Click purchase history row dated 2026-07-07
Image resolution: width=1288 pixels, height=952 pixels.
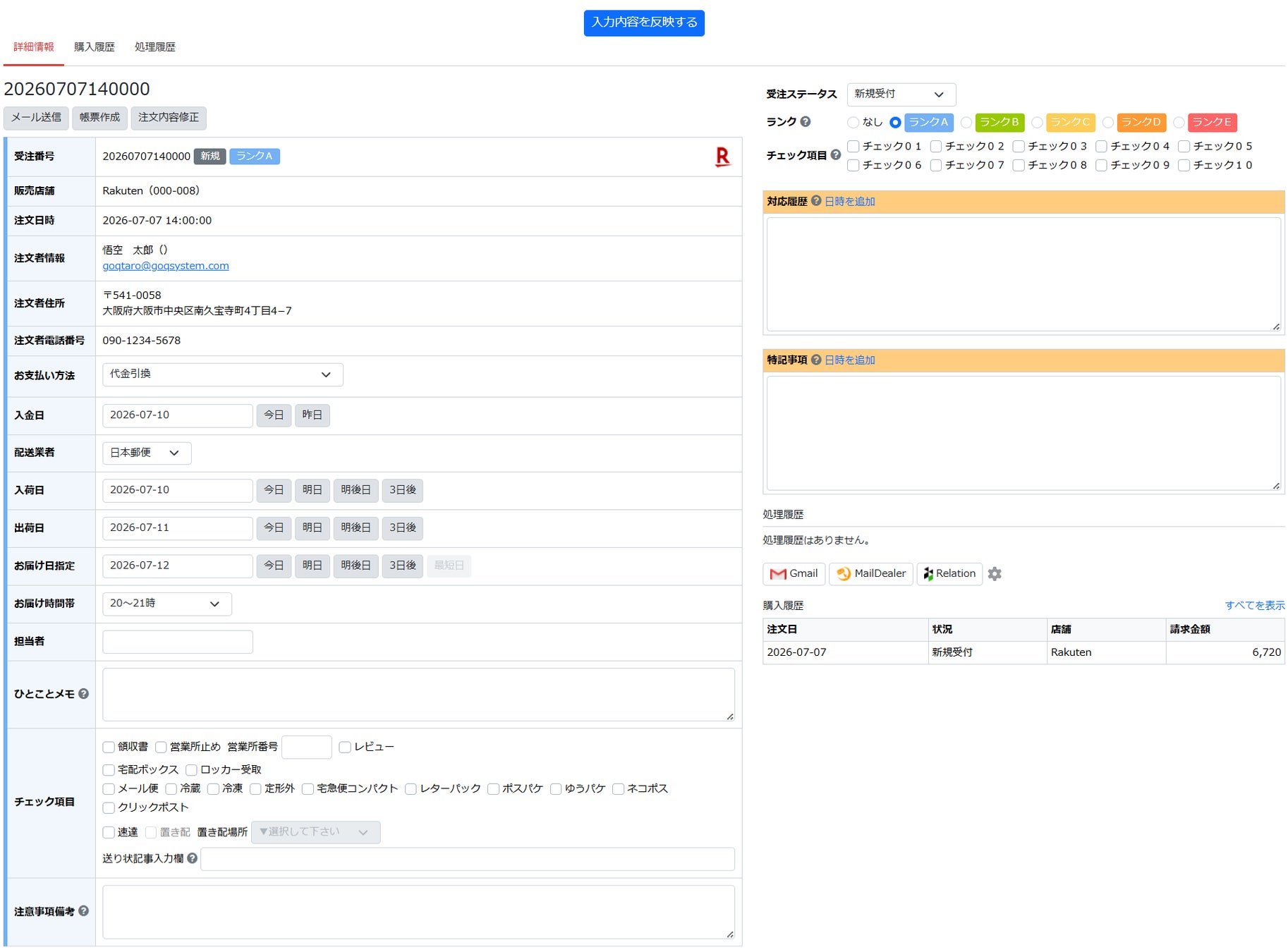pyautogui.click(x=1023, y=652)
